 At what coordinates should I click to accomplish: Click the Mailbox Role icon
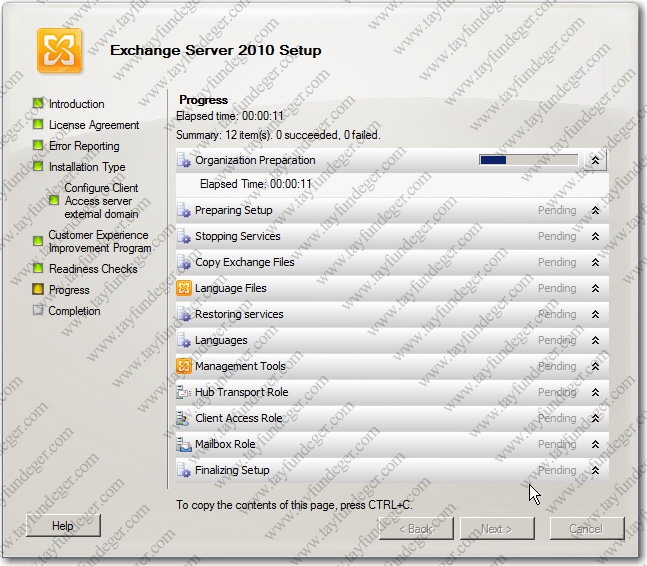click(184, 444)
